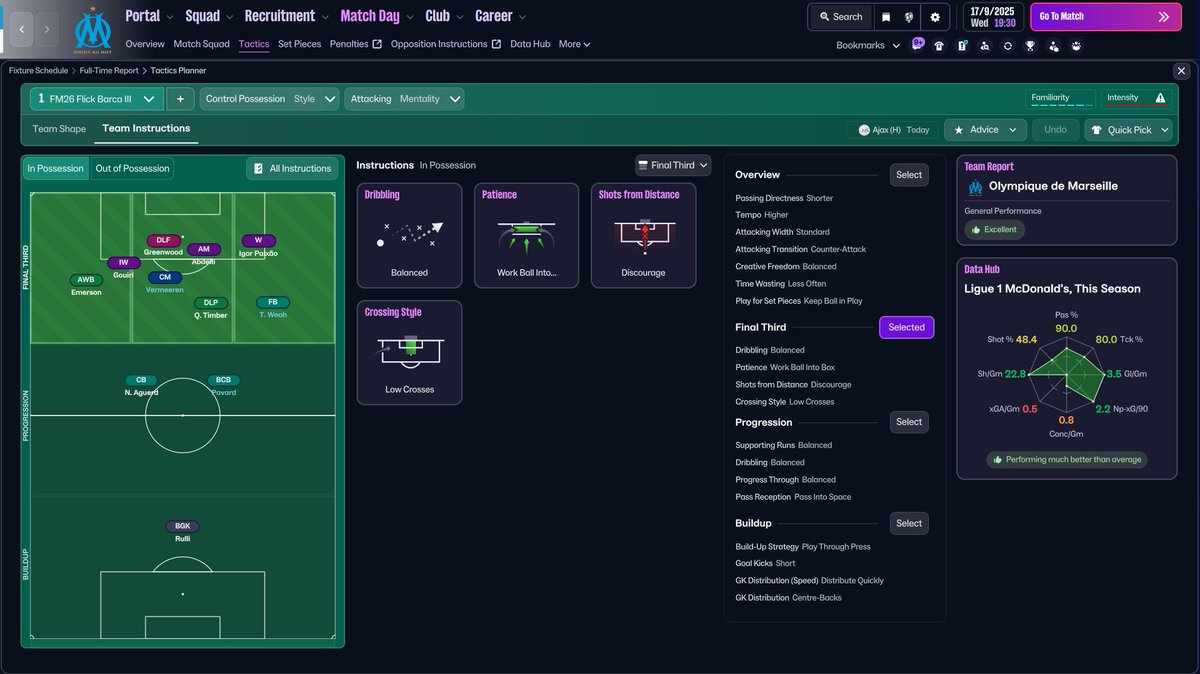Open the Attacking Mentality dropdown
The image size is (1200, 674).
(405, 99)
